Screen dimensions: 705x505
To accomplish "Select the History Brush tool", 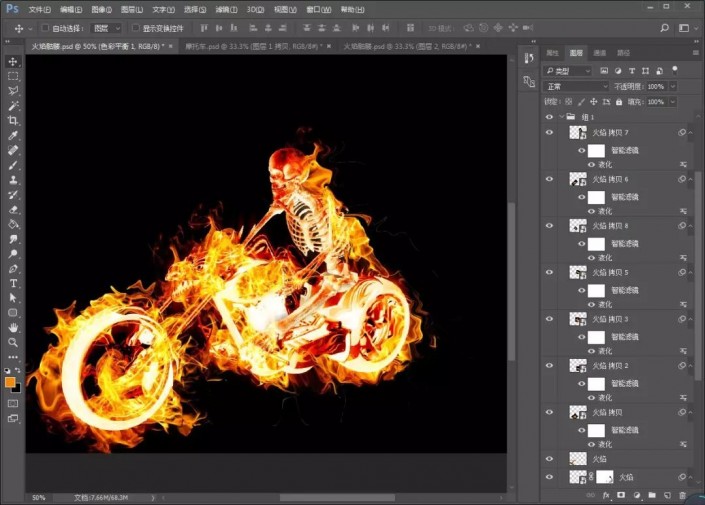I will tap(13, 195).
